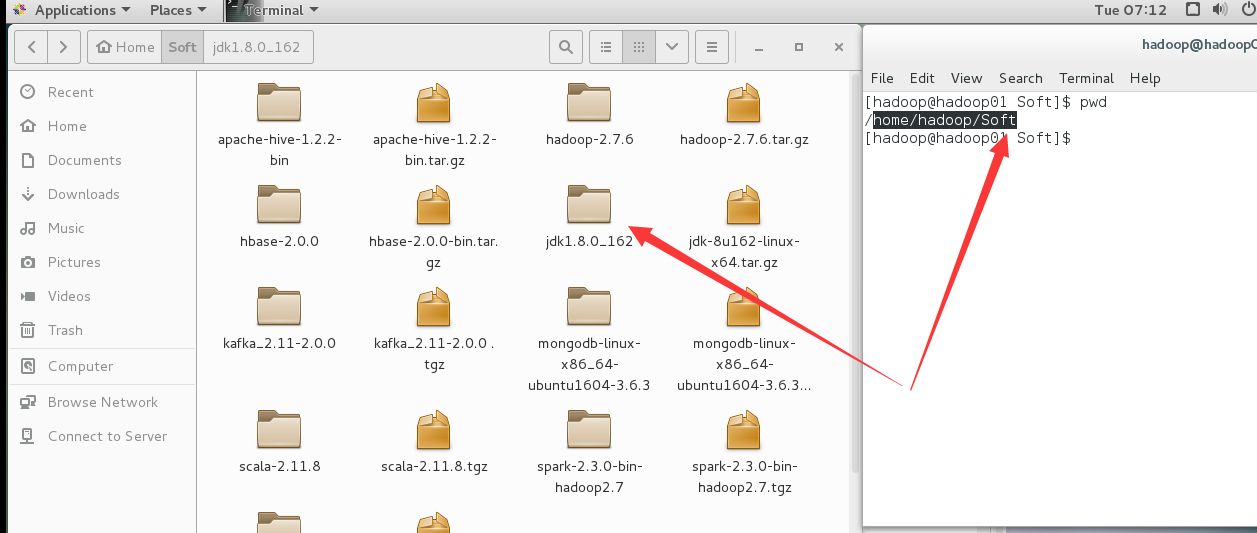Open the terminal Help menu
Viewport: 1257px width, 533px height.
pyautogui.click(x=1145, y=78)
